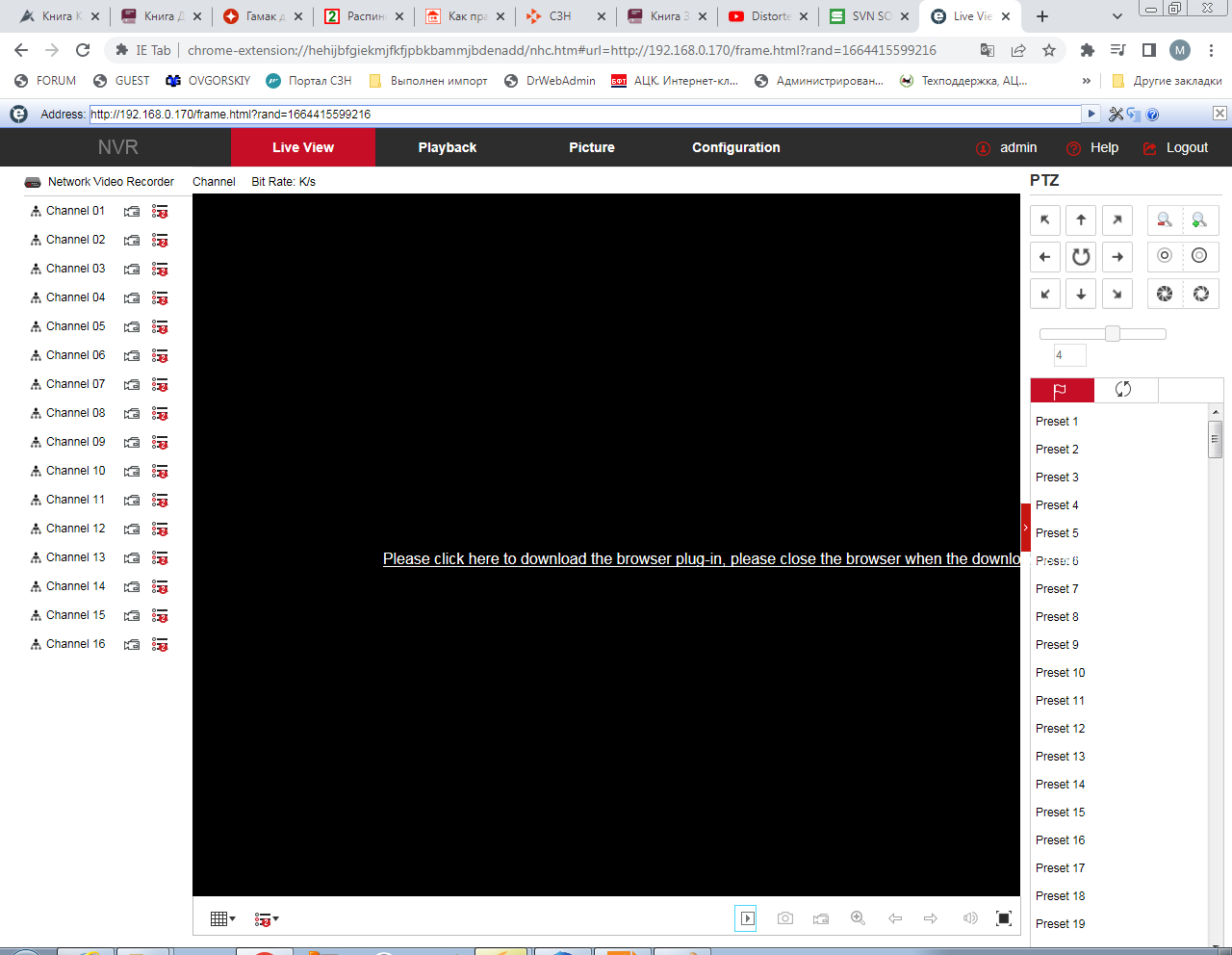
Task: Pan PTZ camera up-left
Action: [x=1045, y=220]
